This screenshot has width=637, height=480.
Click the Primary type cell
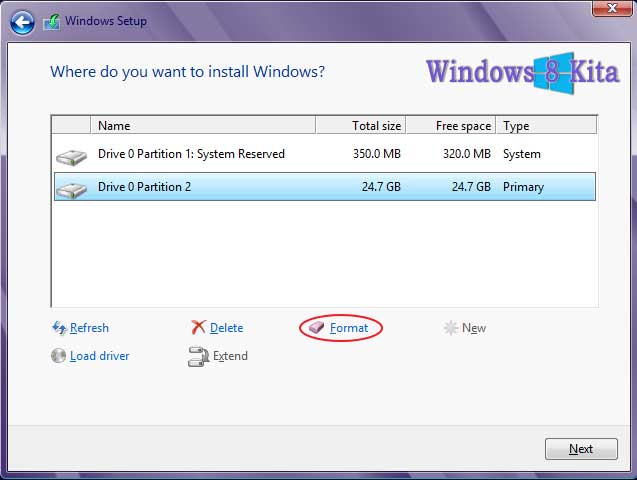[523, 187]
